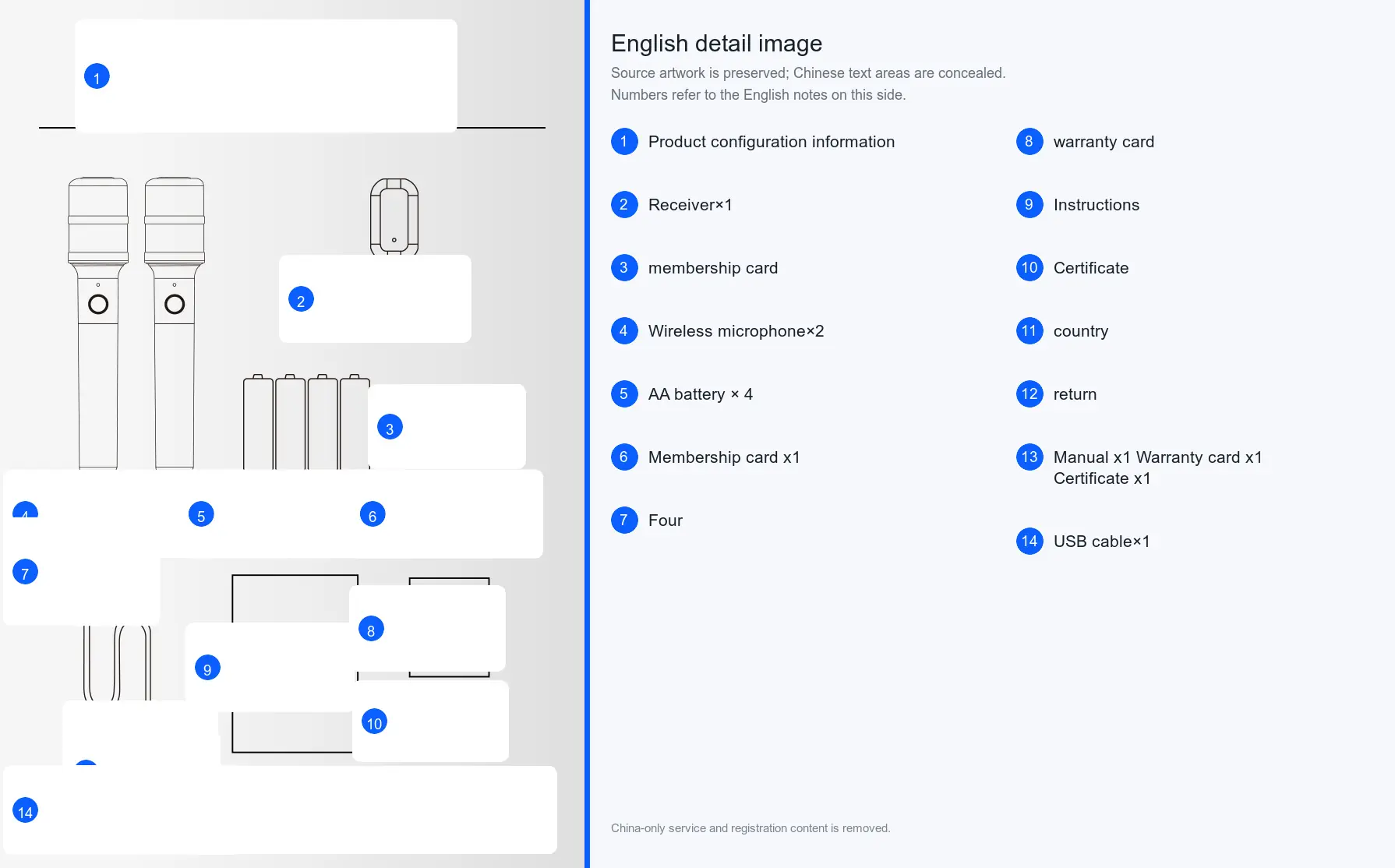
Task: Click the AA batteries line drawing
Action: pos(306,422)
